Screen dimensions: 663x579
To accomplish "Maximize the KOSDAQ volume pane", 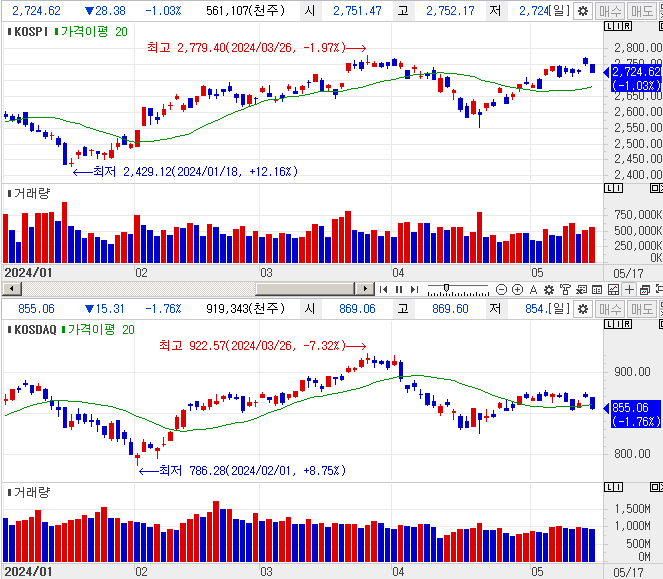I will pyautogui.click(x=655, y=487).
